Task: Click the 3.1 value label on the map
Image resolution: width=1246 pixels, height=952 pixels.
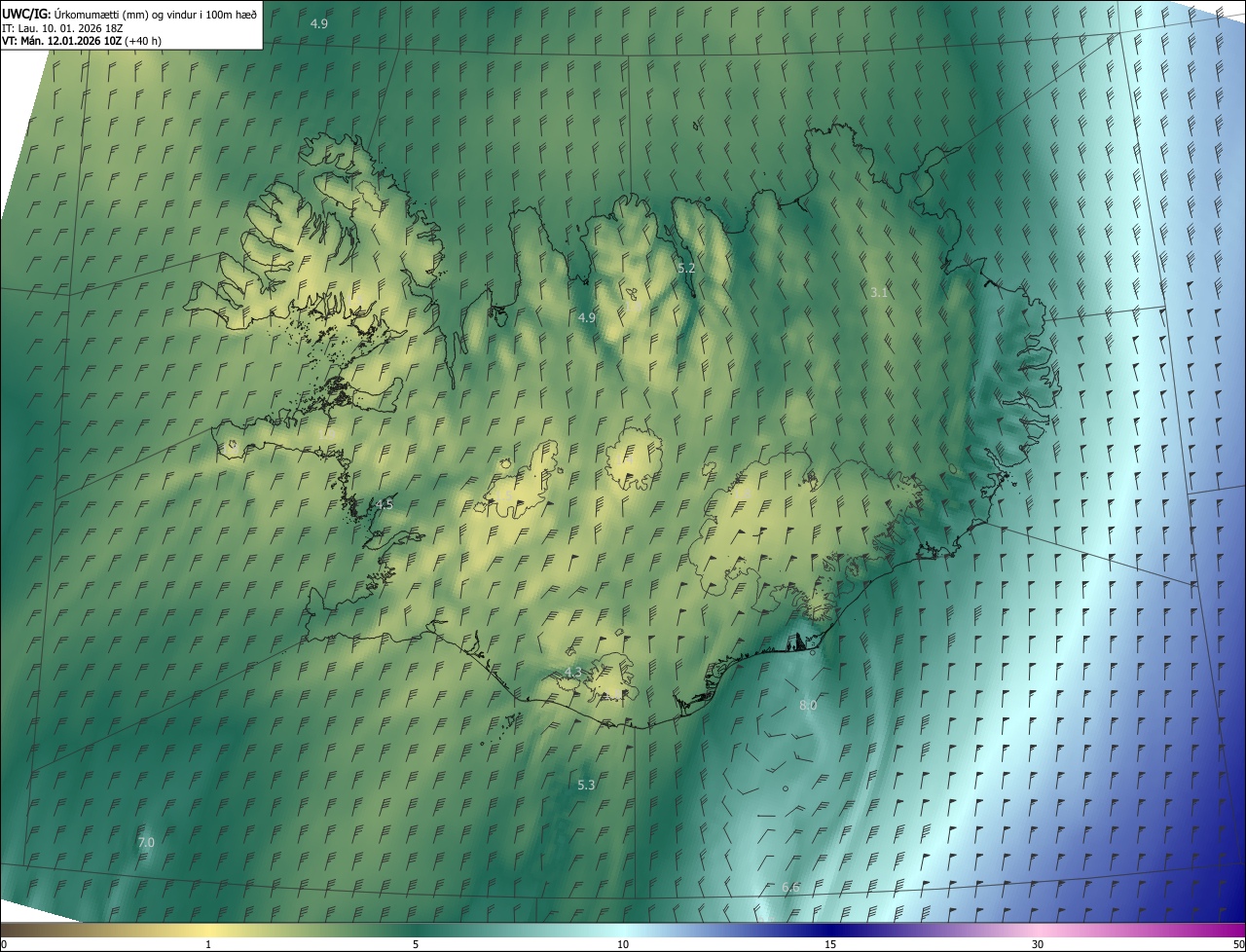Action: click(879, 292)
